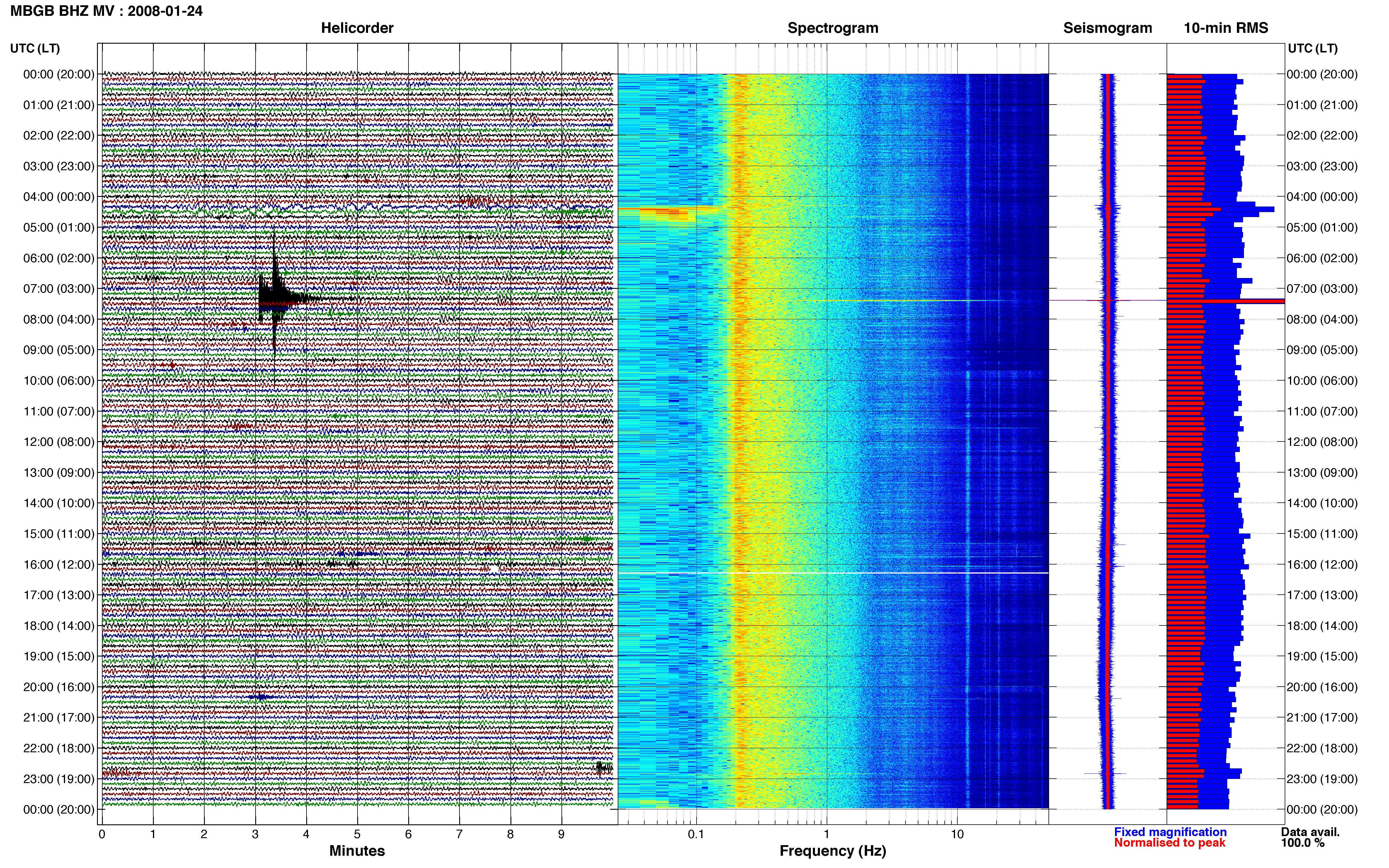Click the left '12:00 (08:00)' time label
The width and height of the screenshot is (1389, 868).
pyautogui.click(x=59, y=442)
